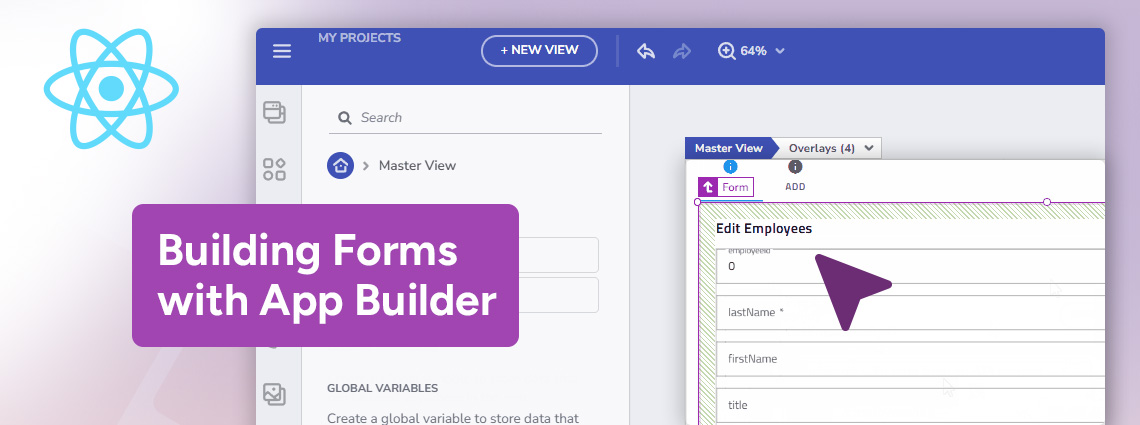Click the redo arrow
Viewport: 1140px width, 425px height.
(682, 51)
